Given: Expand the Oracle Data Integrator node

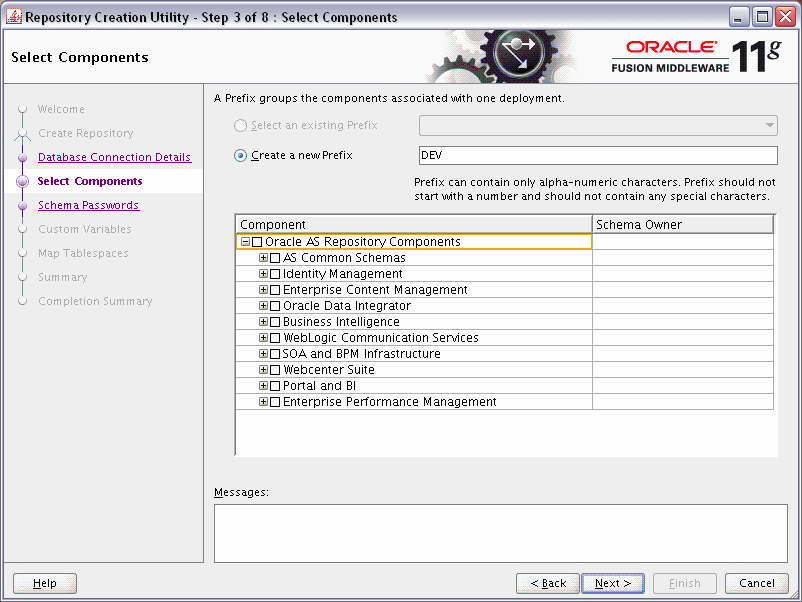Looking at the screenshot, I should pyautogui.click(x=262, y=305).
